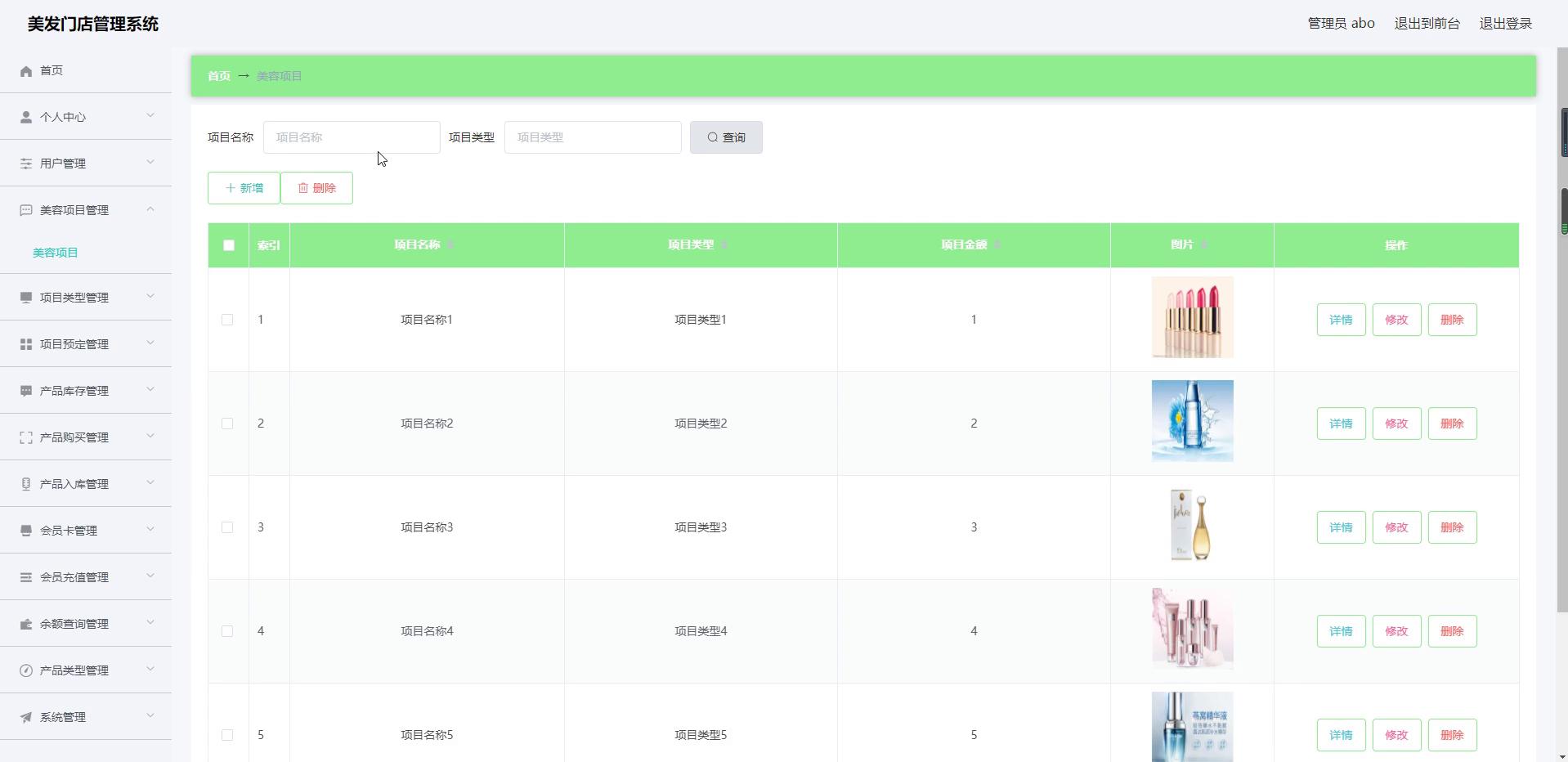Click the page vertical scrollbar
This screenshot has height=762, width=1568.
(x=1562, y=327)
